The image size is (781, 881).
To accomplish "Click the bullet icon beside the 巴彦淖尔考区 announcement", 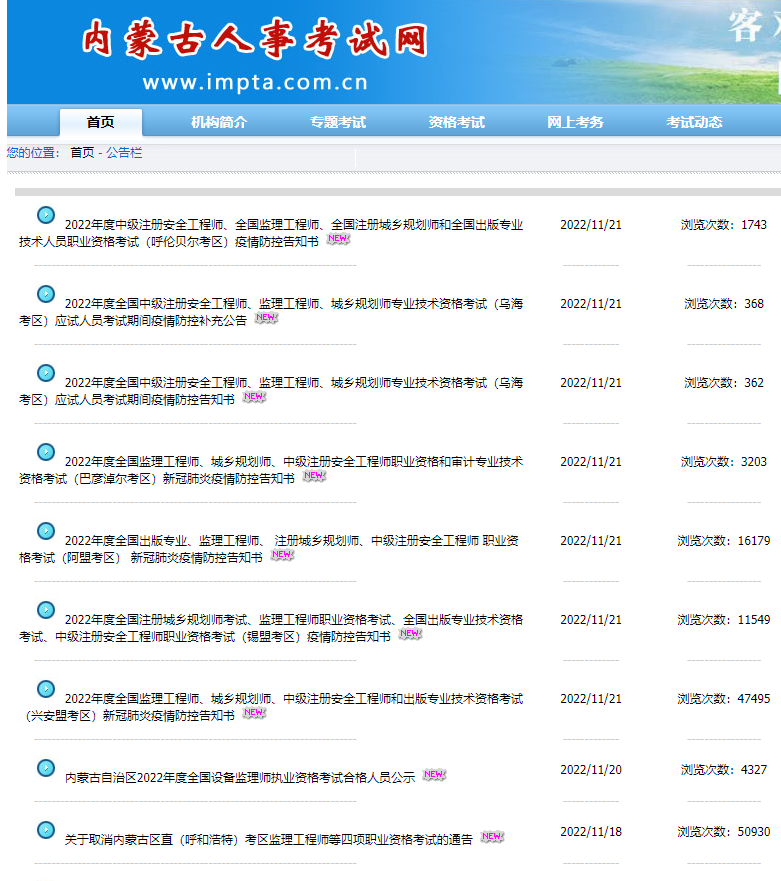I will (46, 452).
